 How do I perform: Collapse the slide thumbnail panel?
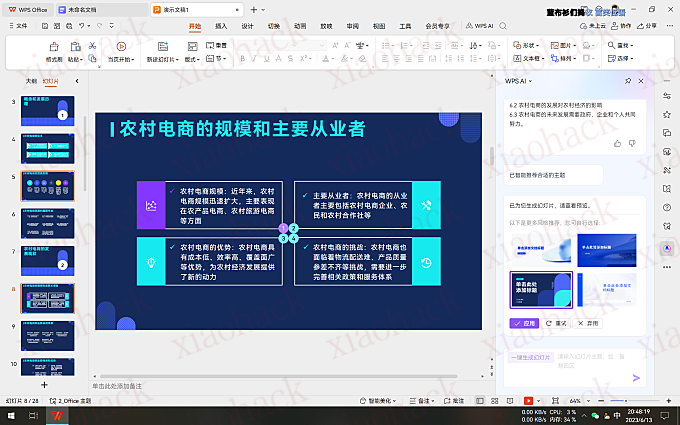coord(77,81)
